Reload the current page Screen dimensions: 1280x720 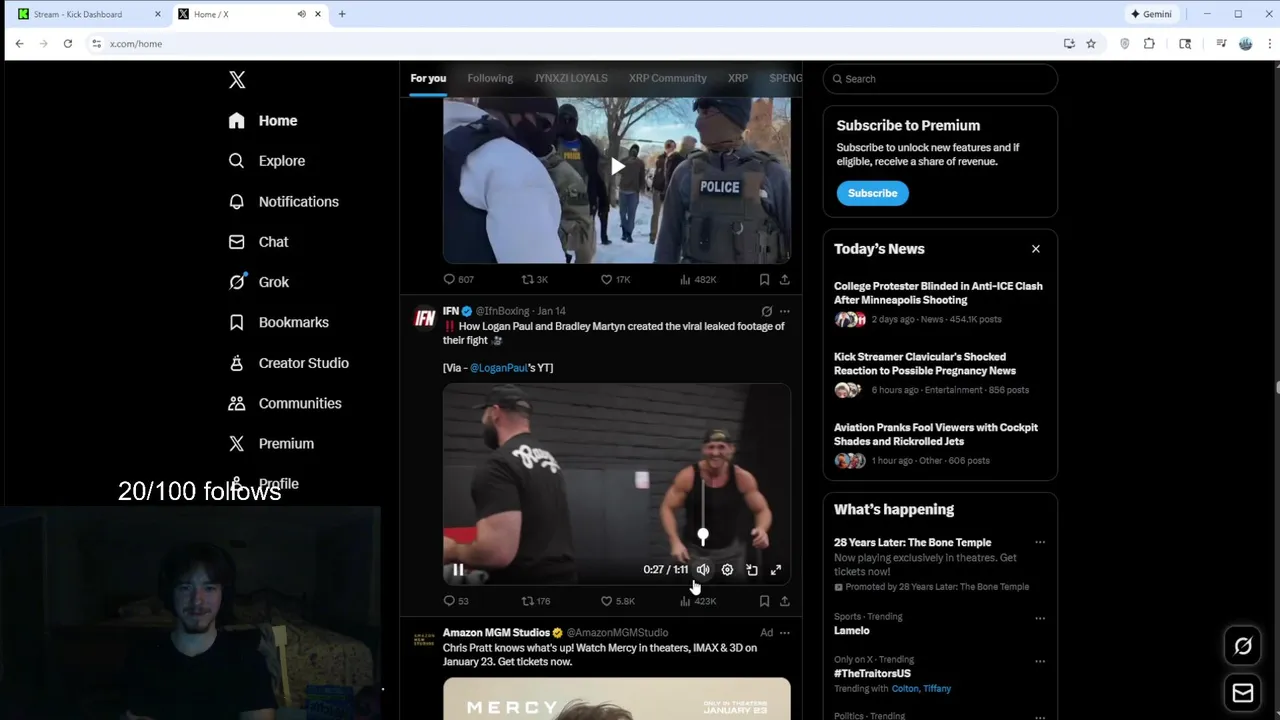(68, 44)
